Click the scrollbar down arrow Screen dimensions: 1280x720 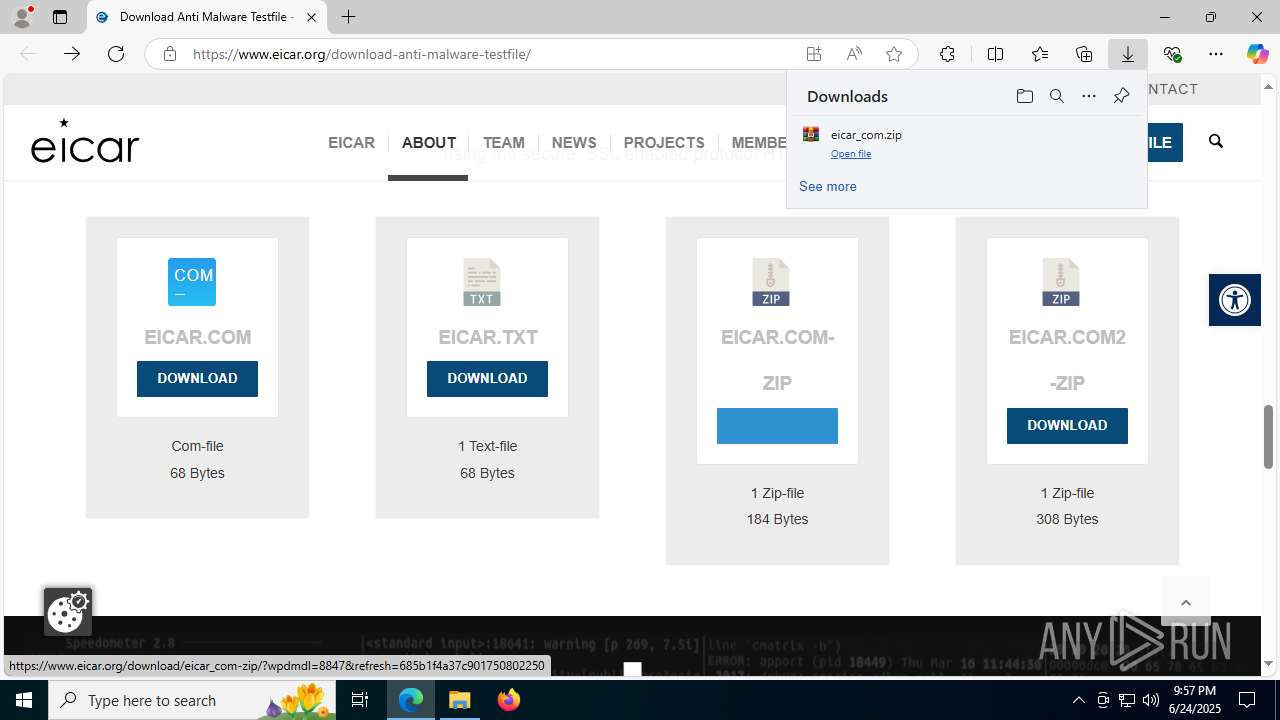[x=1269, y=664]
